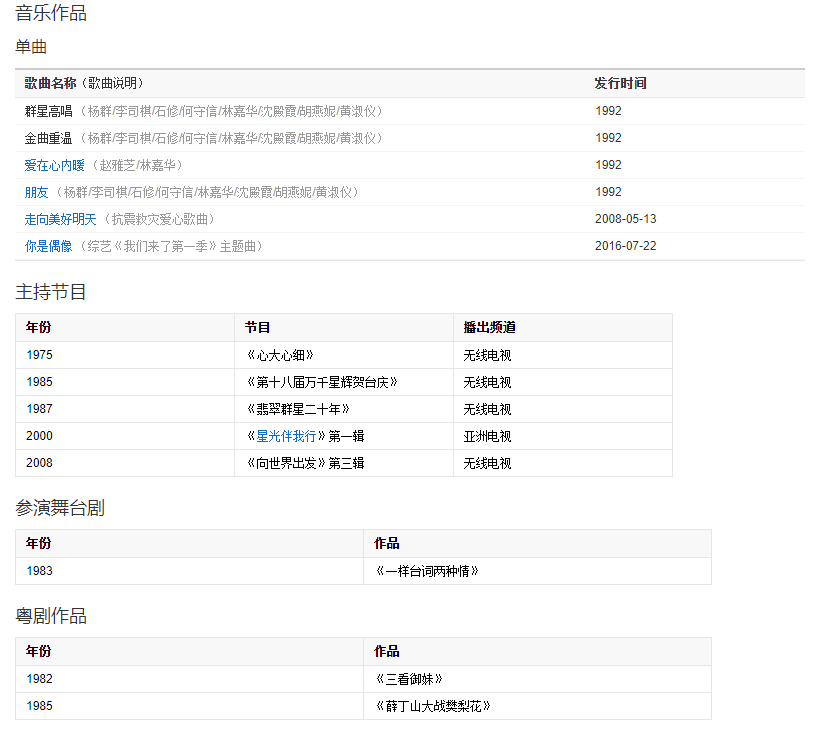Screen dimensions: 820x730
Task: Open the 走向美好明天 song link
Action: pos(61,219)
